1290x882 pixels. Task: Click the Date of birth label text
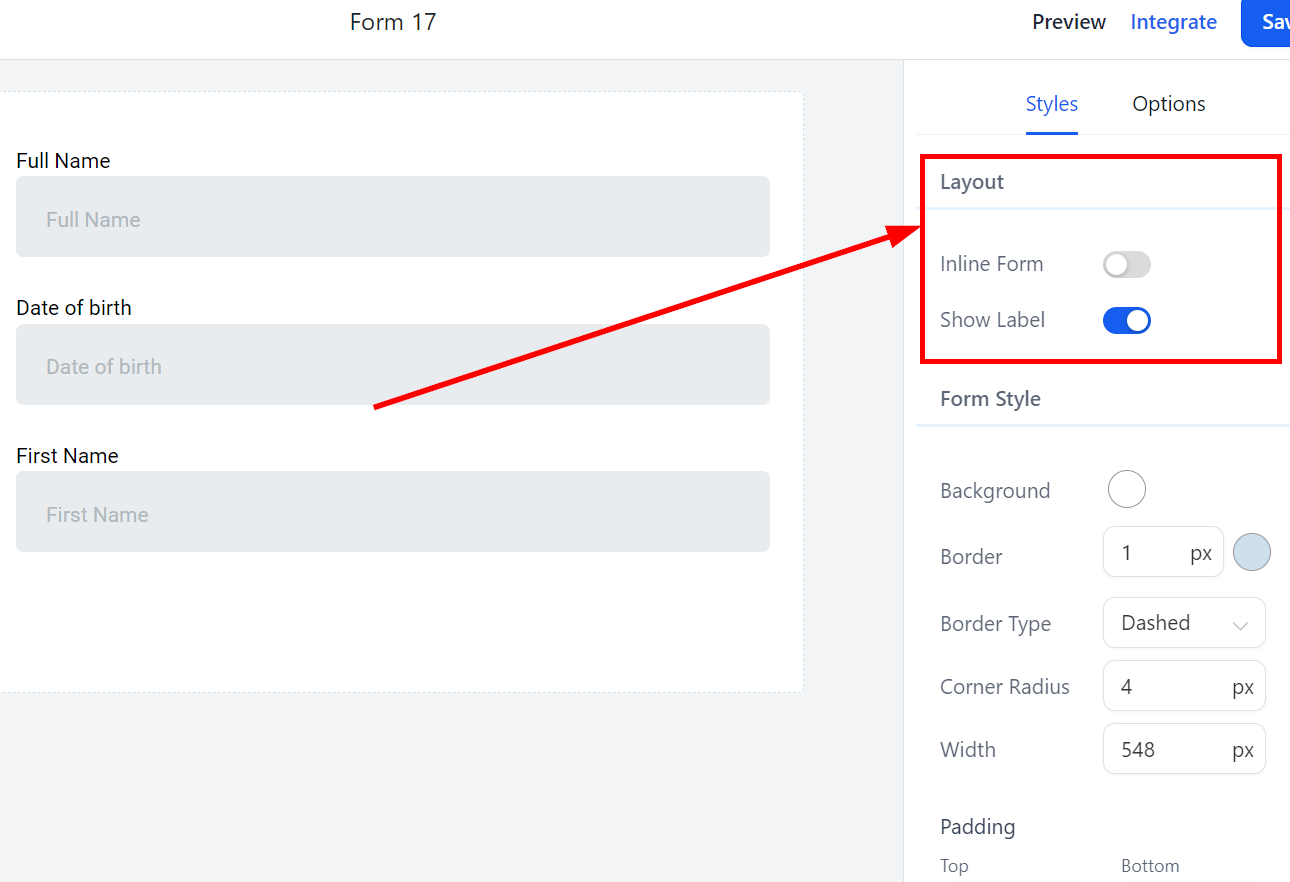click(x=74, y=308)
